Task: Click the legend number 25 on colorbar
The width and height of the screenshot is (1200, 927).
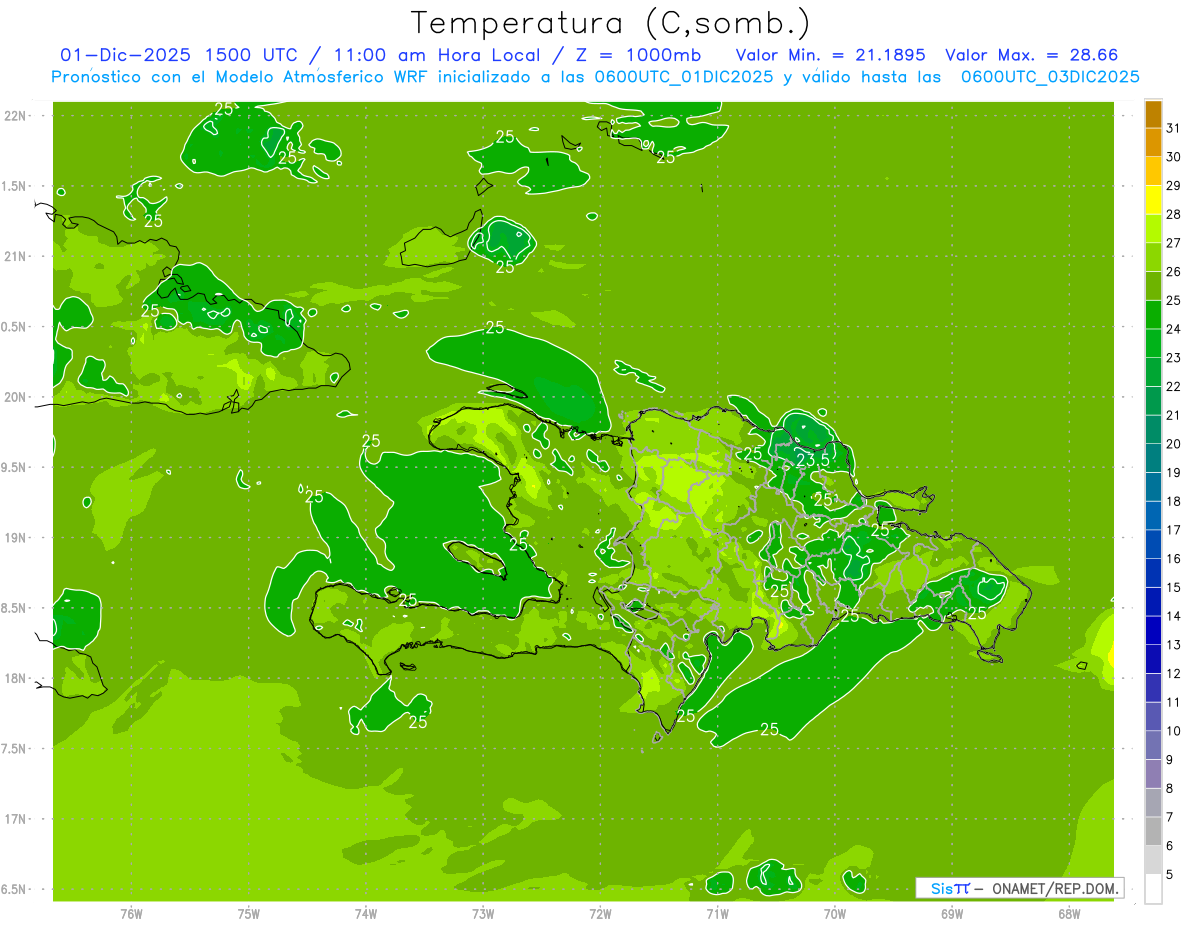Action: click(1173, 300)
